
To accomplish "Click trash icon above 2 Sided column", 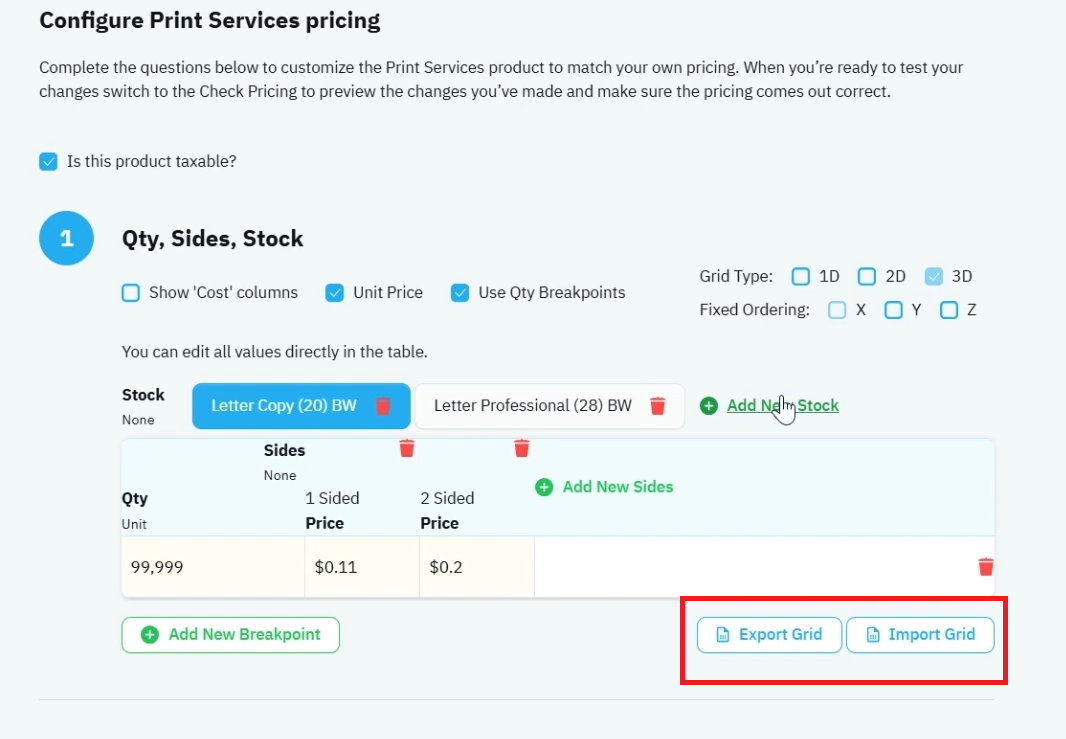I will click(x=521, y=449).
